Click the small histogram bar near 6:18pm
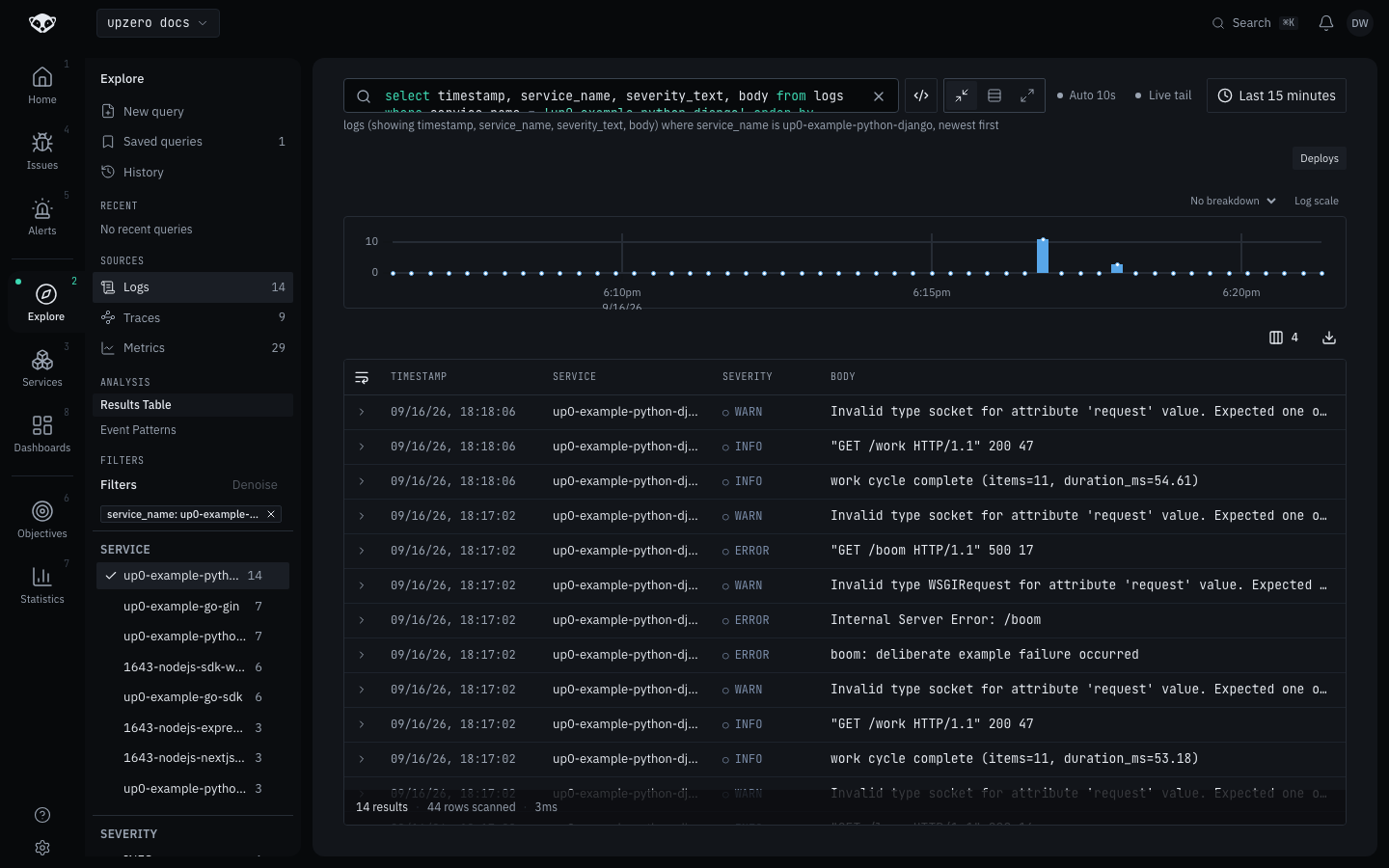This screenshot has height=868, width=1389. 1117,268
